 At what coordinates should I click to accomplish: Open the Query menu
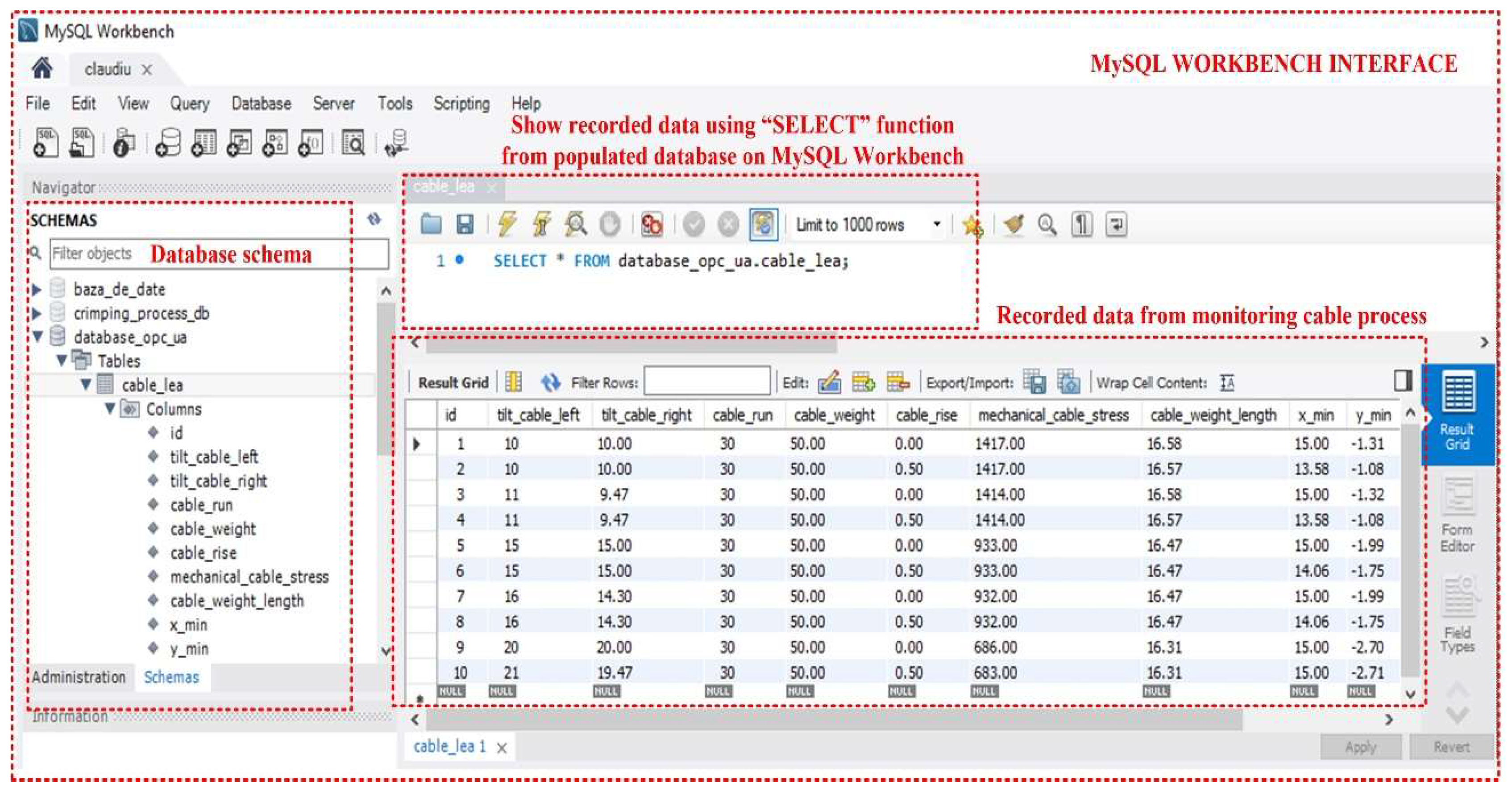pos(189,104)
